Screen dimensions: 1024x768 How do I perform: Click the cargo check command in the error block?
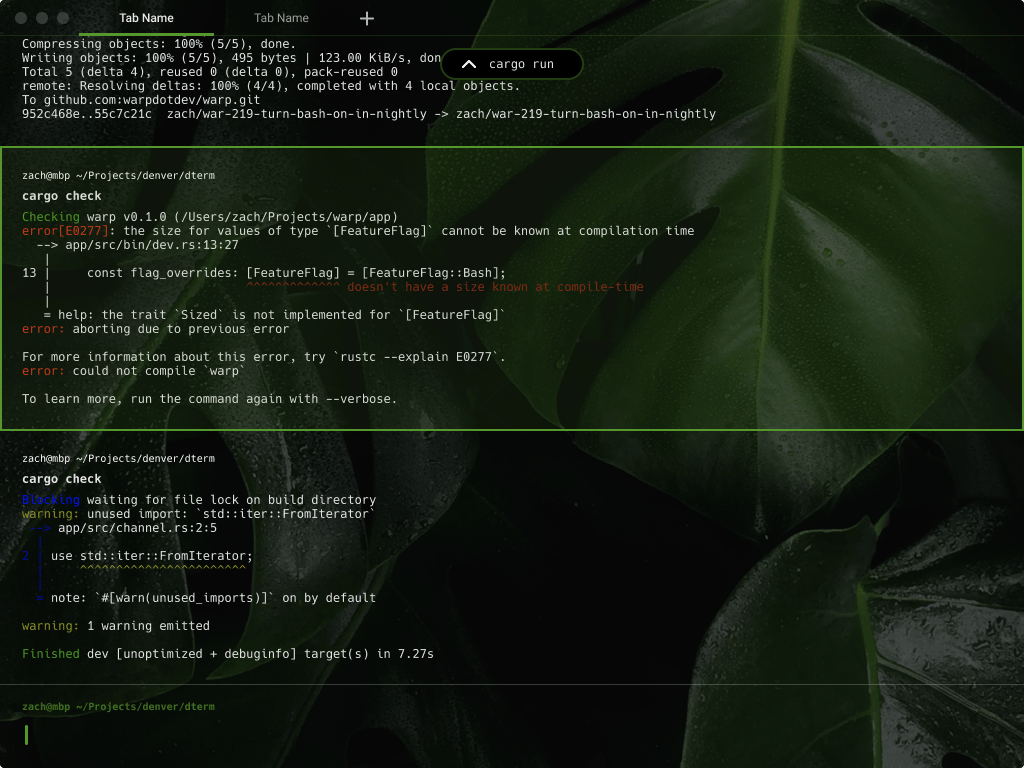point(62,196)
